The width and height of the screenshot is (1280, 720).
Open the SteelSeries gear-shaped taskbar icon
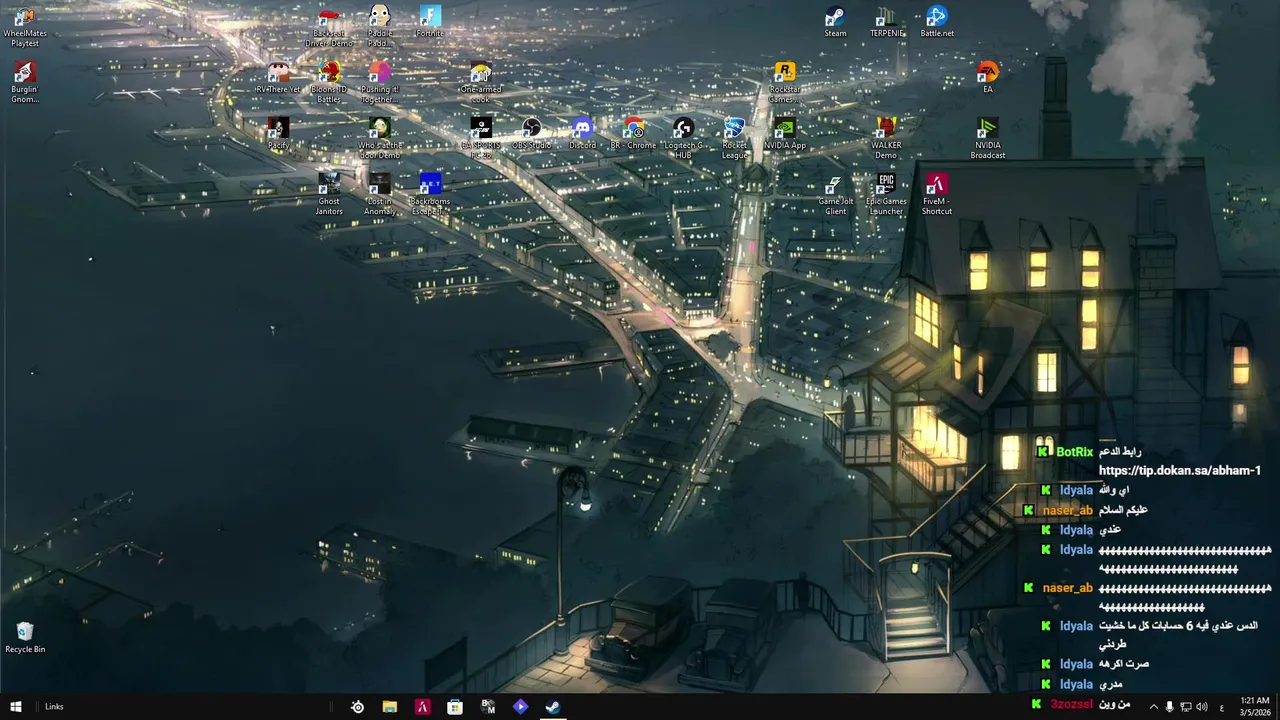[357, 707]
